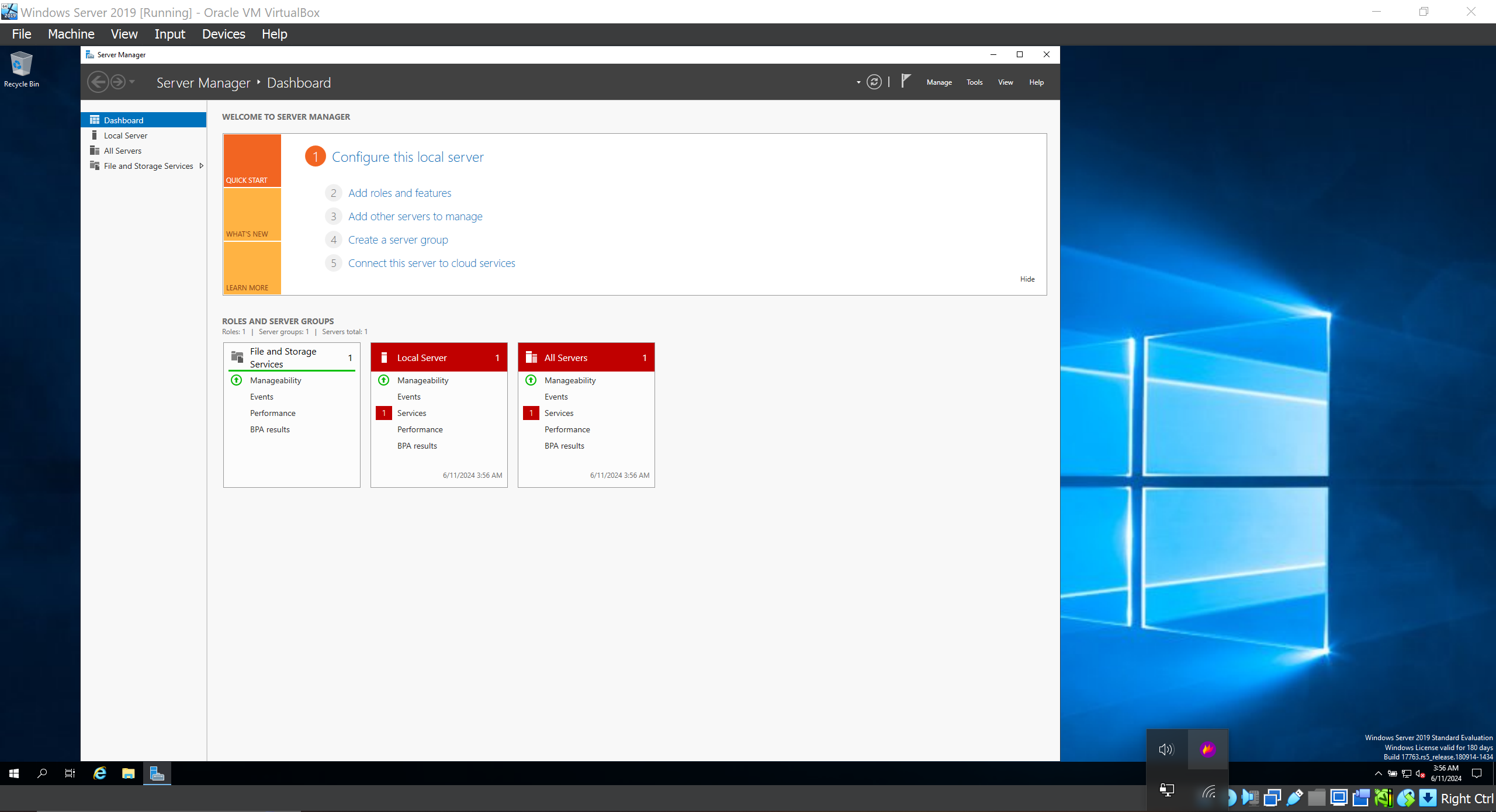Open the VirtualBox File menu
Screen dimensions: 1496x812
click(22, 34)
